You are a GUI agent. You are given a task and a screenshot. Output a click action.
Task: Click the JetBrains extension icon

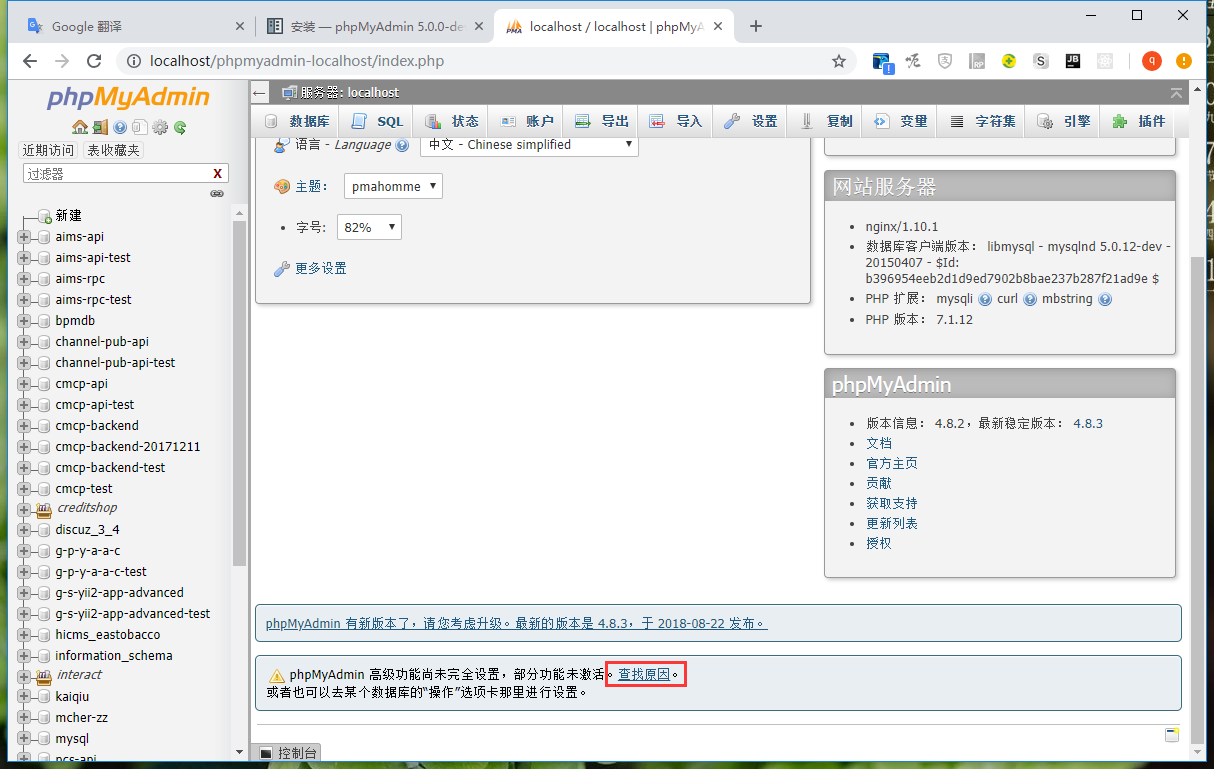click(1073, 61)
